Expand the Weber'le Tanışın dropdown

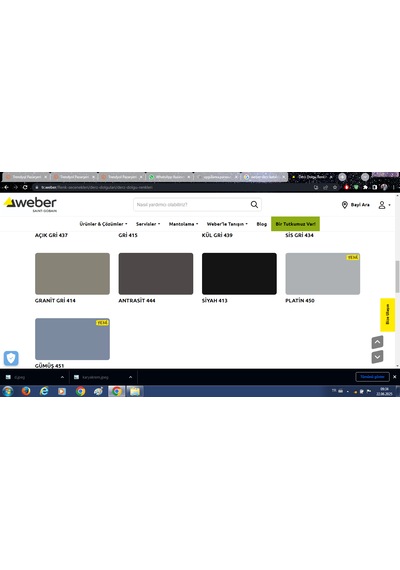pyautogui.click(x=227, y=224)
